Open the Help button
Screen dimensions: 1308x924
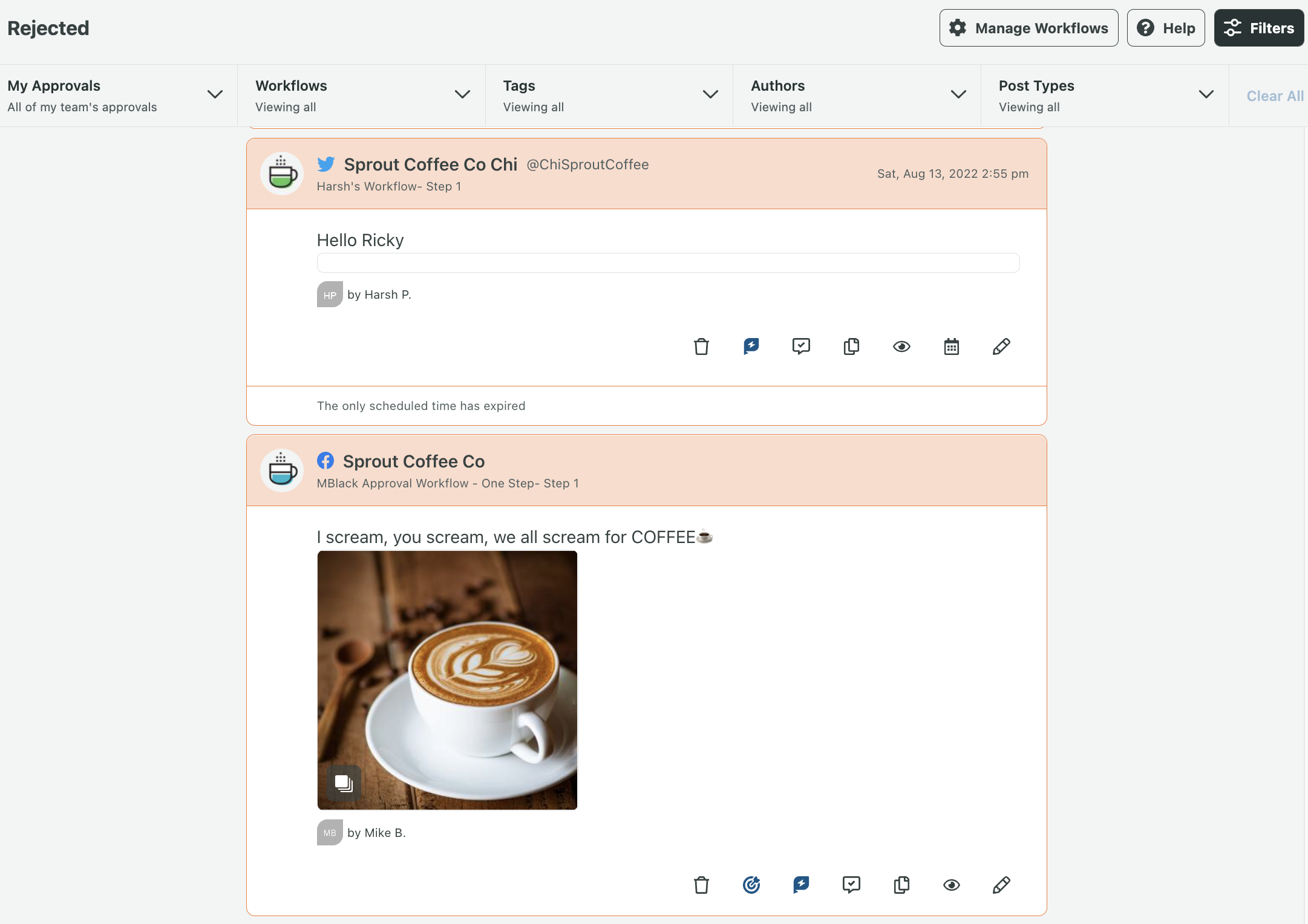(1166, 28)
